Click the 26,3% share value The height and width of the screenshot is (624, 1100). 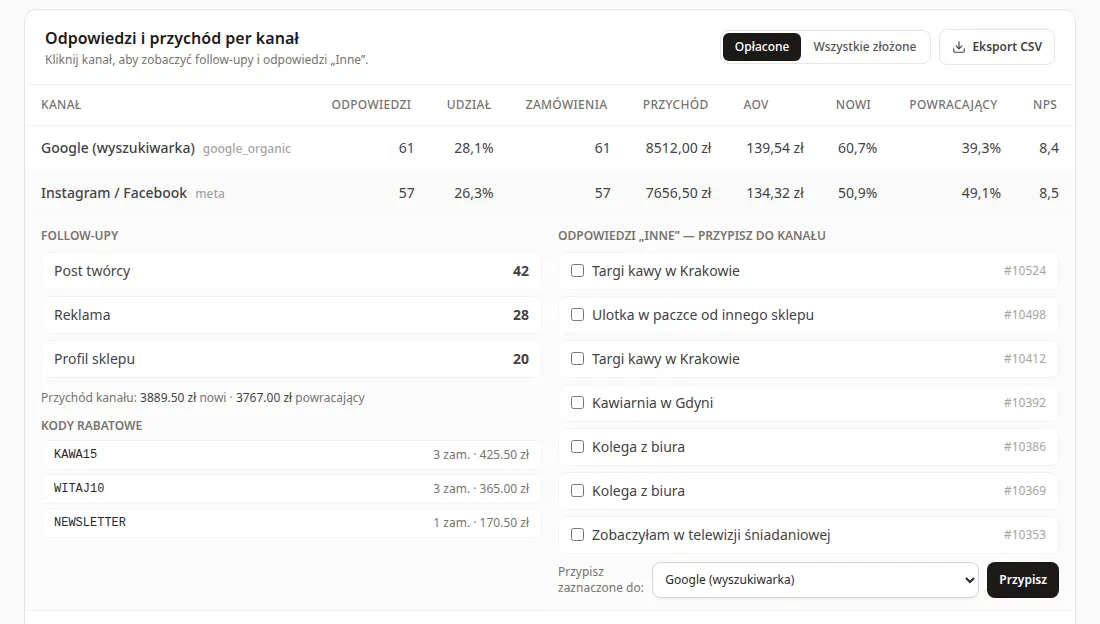(474, 193)
